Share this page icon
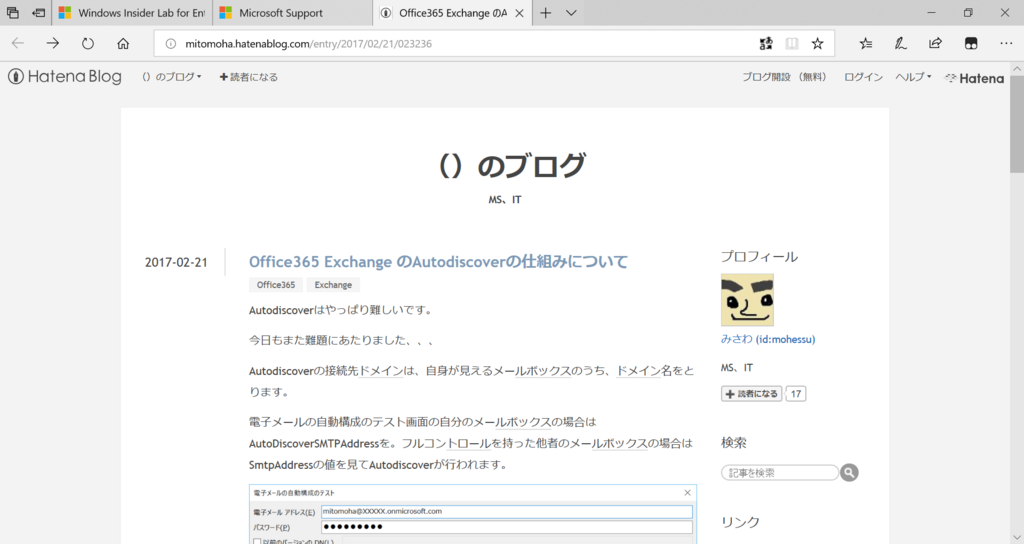Image resolution: width=1024 pixels, height=544 pixels. 935,44
